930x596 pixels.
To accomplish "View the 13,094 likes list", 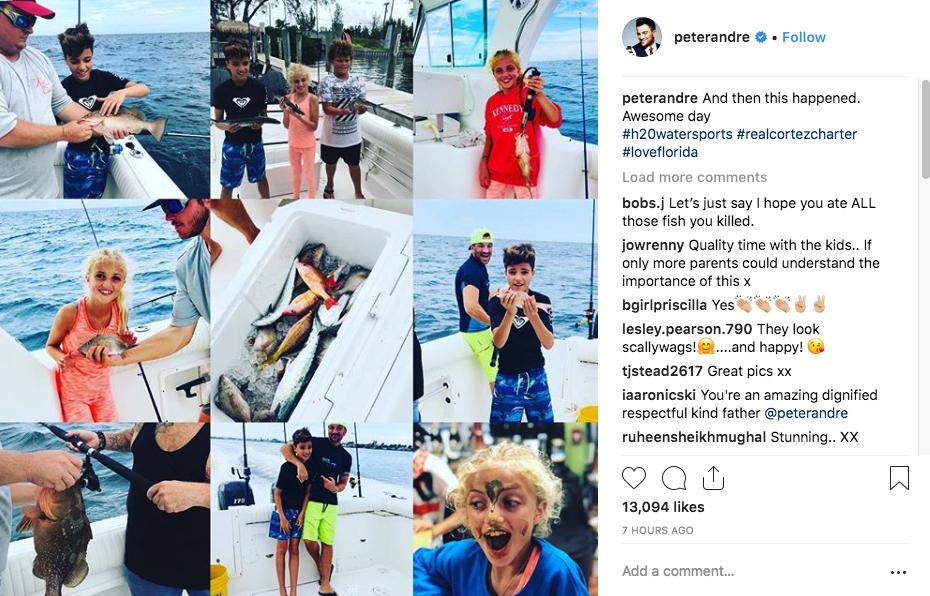I will click(x=663, y=507).
